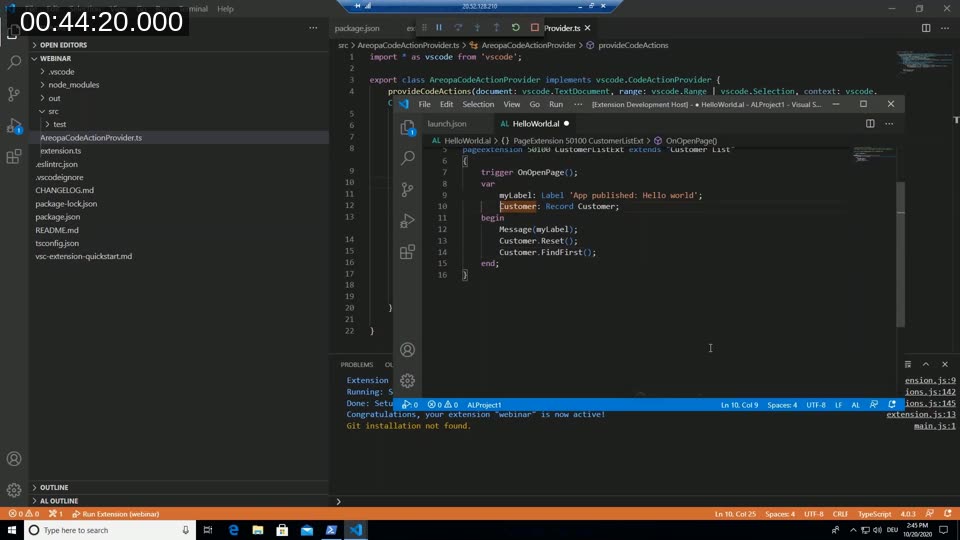Click CRLF end of line in status bar

[x=840, y=514]
